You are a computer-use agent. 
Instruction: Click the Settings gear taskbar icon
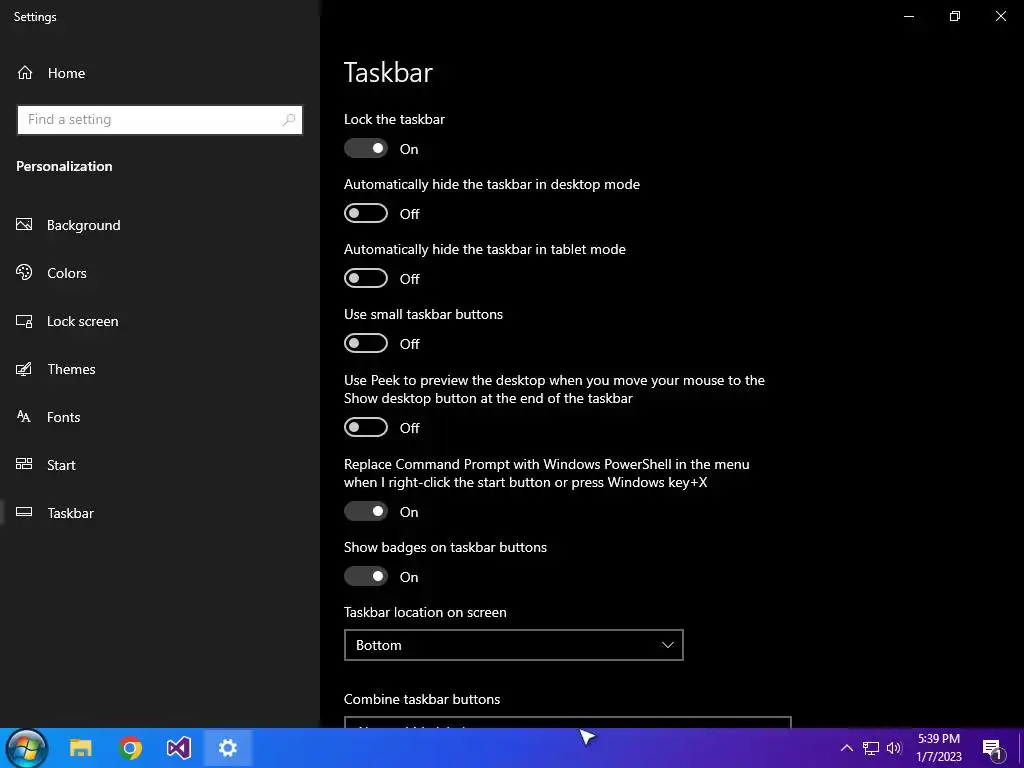(x=227, y=748)
